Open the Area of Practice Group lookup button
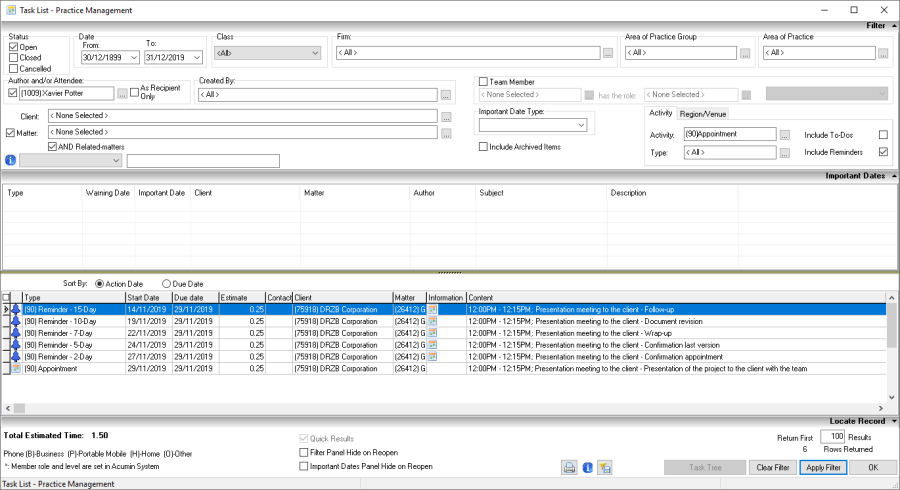This screenshot has height=490, width=900. coord(745,53)
